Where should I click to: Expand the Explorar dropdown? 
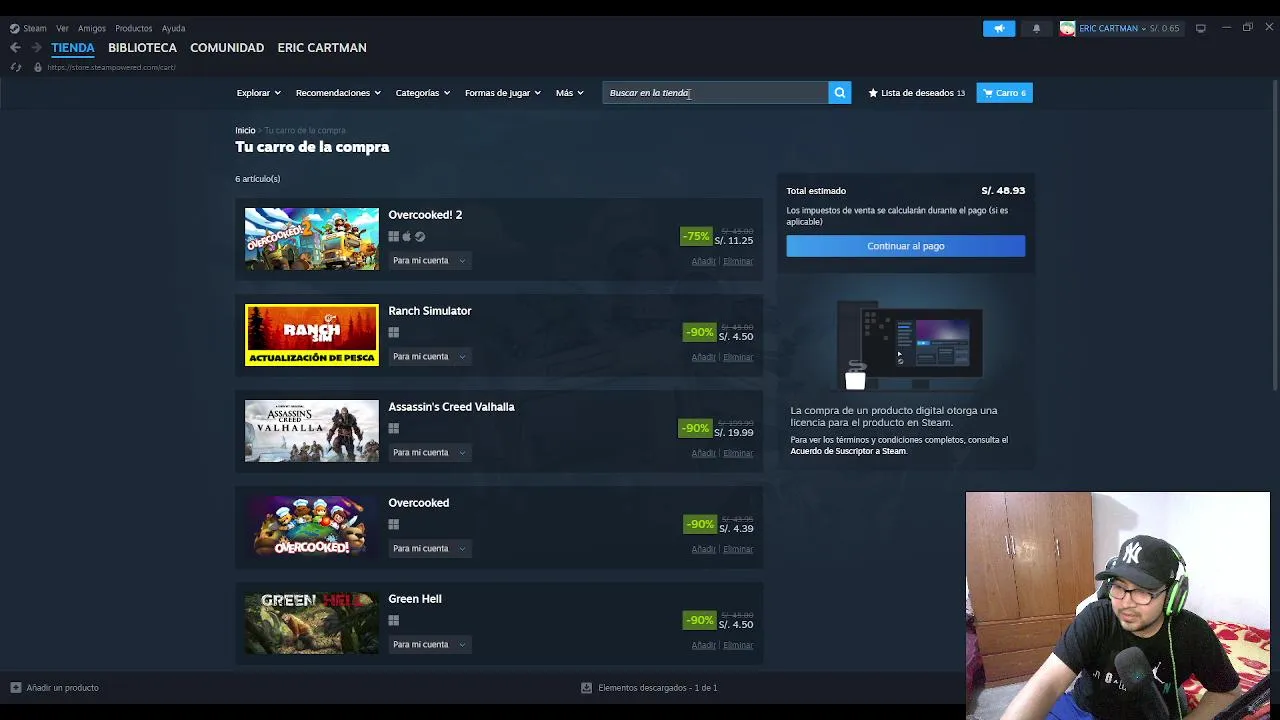(x=258, y=93)
